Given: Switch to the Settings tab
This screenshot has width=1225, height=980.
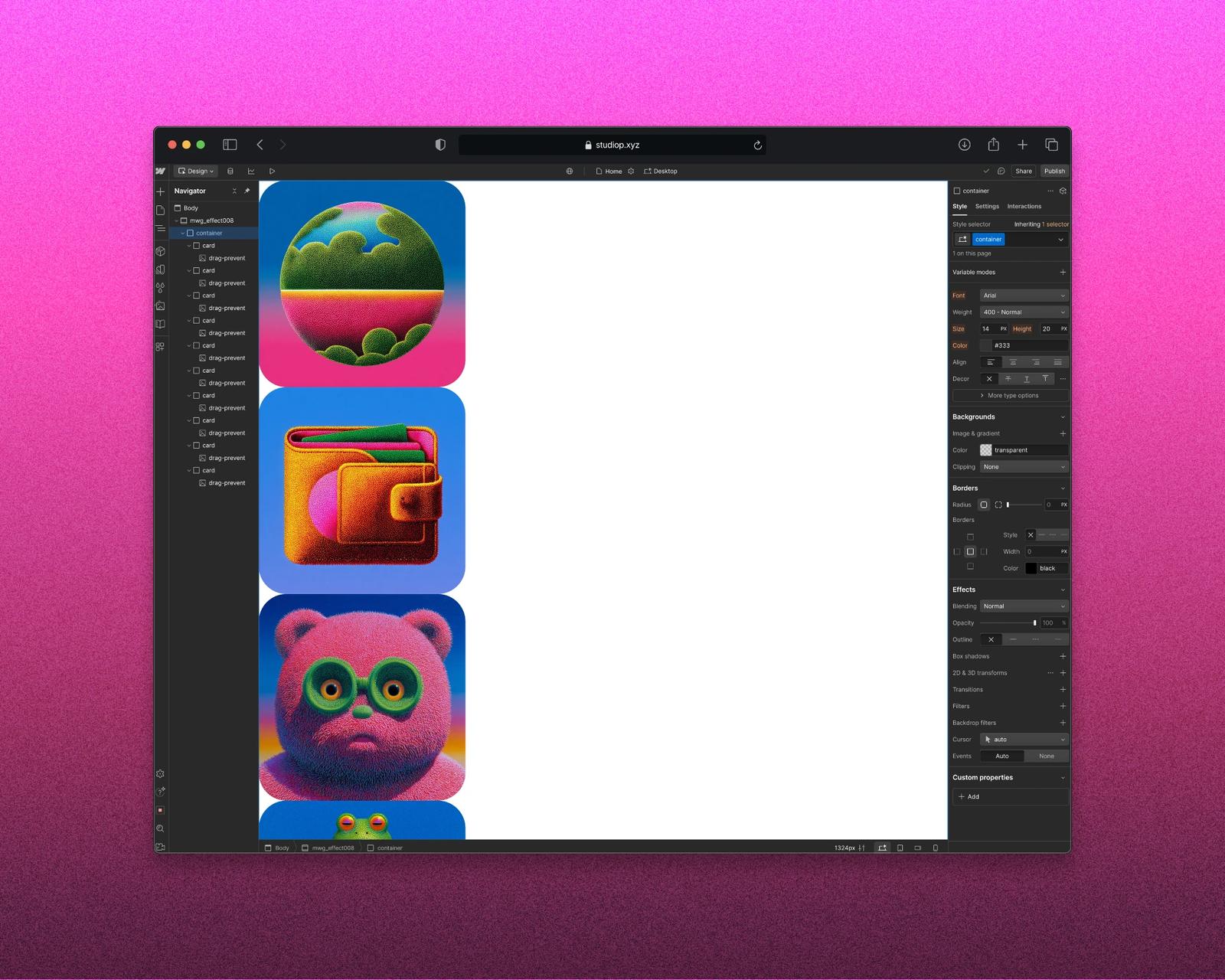Looking at the screenshot, I should tap(987, 207).
